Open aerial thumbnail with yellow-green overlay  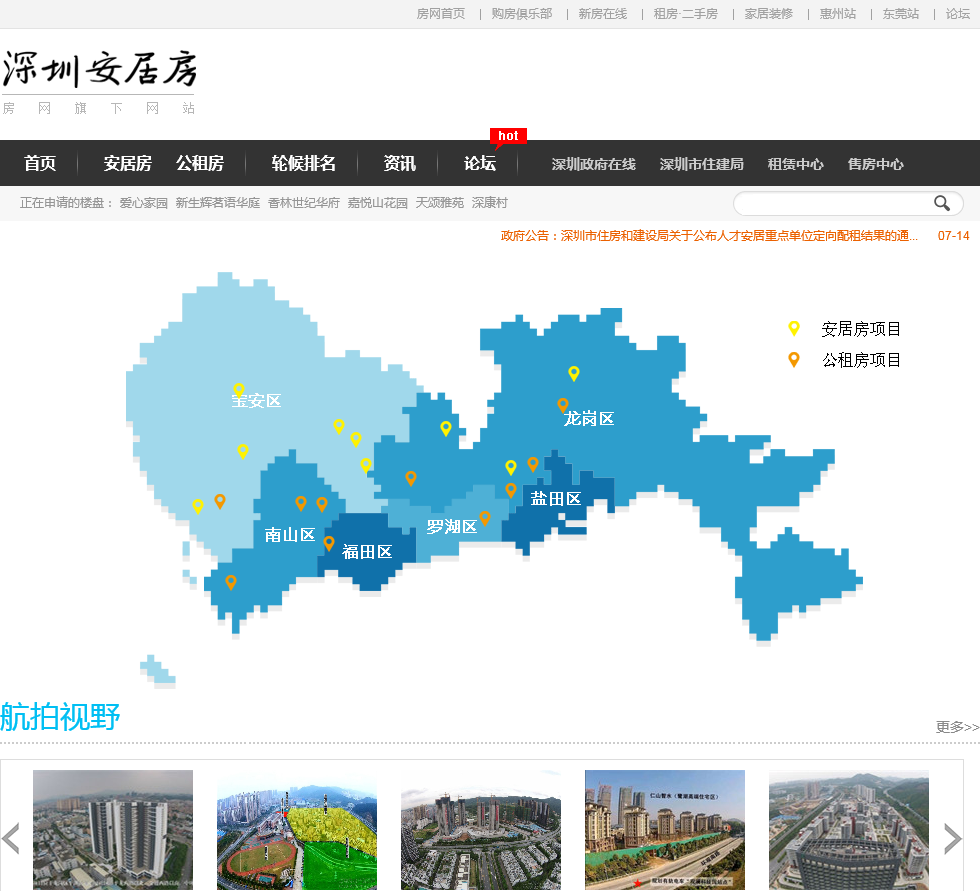coord(297,829)
